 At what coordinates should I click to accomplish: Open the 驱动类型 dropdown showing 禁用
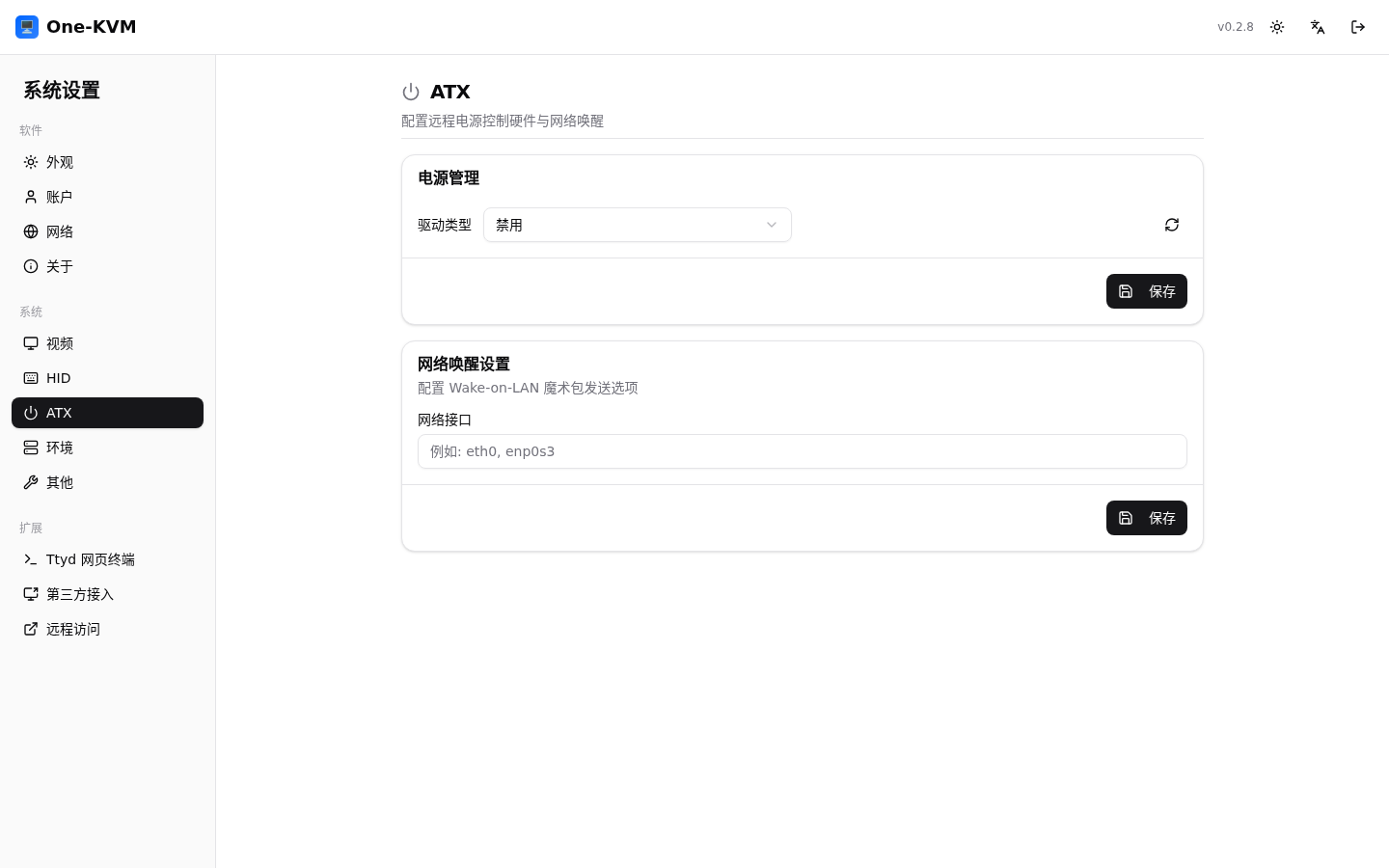click(x=638, y=225)
